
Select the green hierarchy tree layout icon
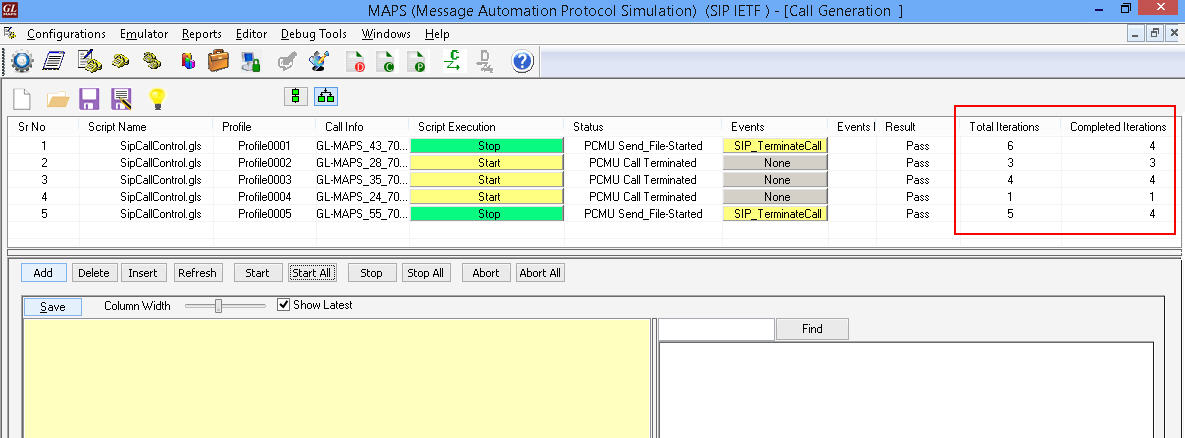[x=326, y=97]
